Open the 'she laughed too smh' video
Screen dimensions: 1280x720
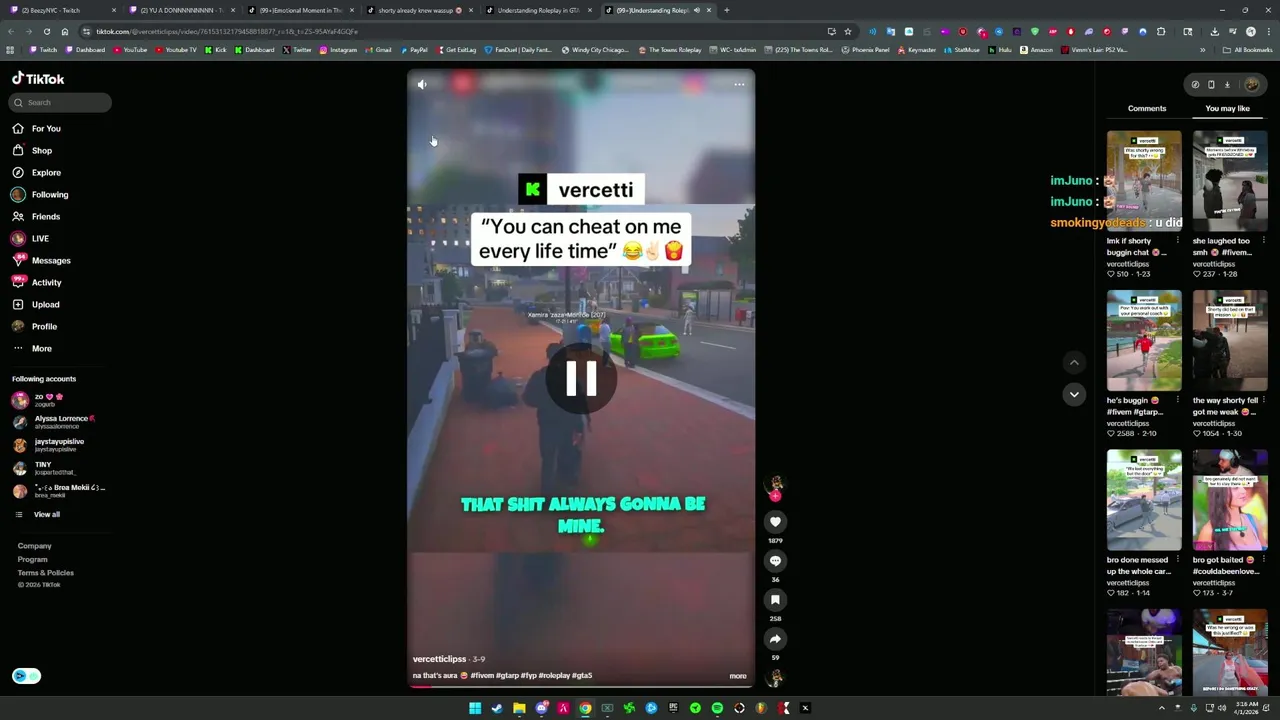[x=1230, y=181]
